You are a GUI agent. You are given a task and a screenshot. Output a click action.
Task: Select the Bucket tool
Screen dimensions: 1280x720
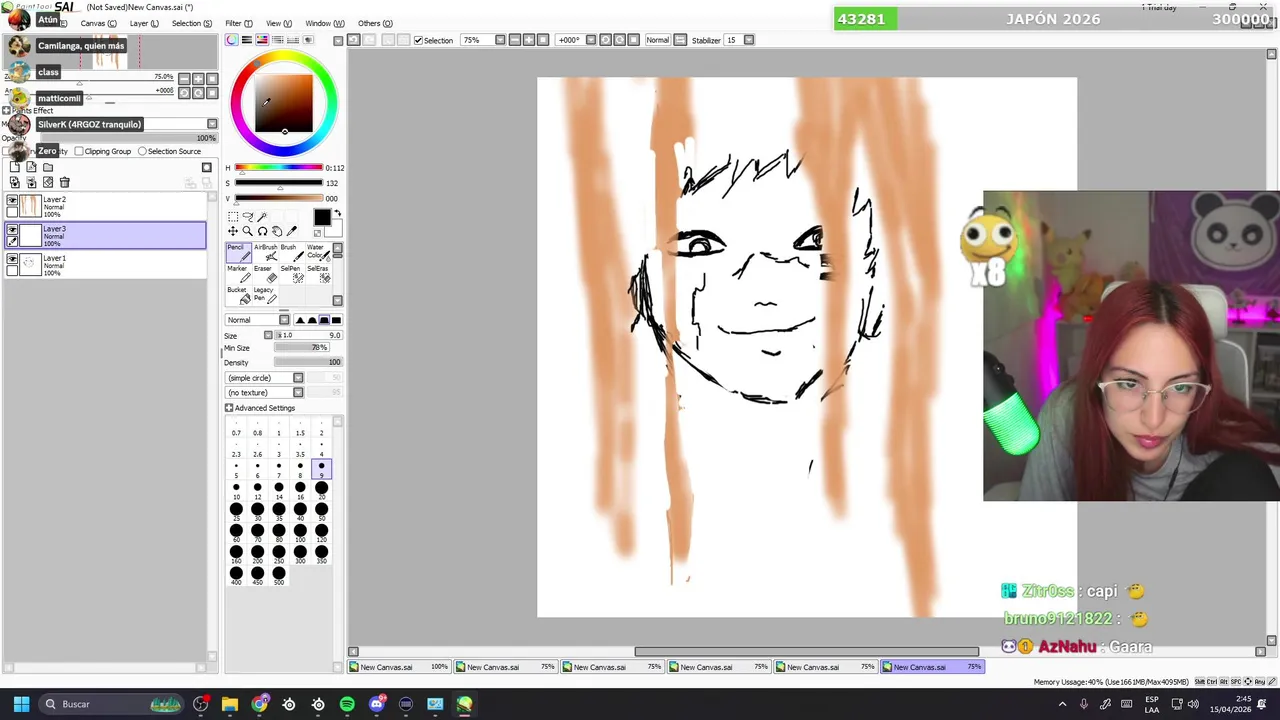tap(237, 295)
